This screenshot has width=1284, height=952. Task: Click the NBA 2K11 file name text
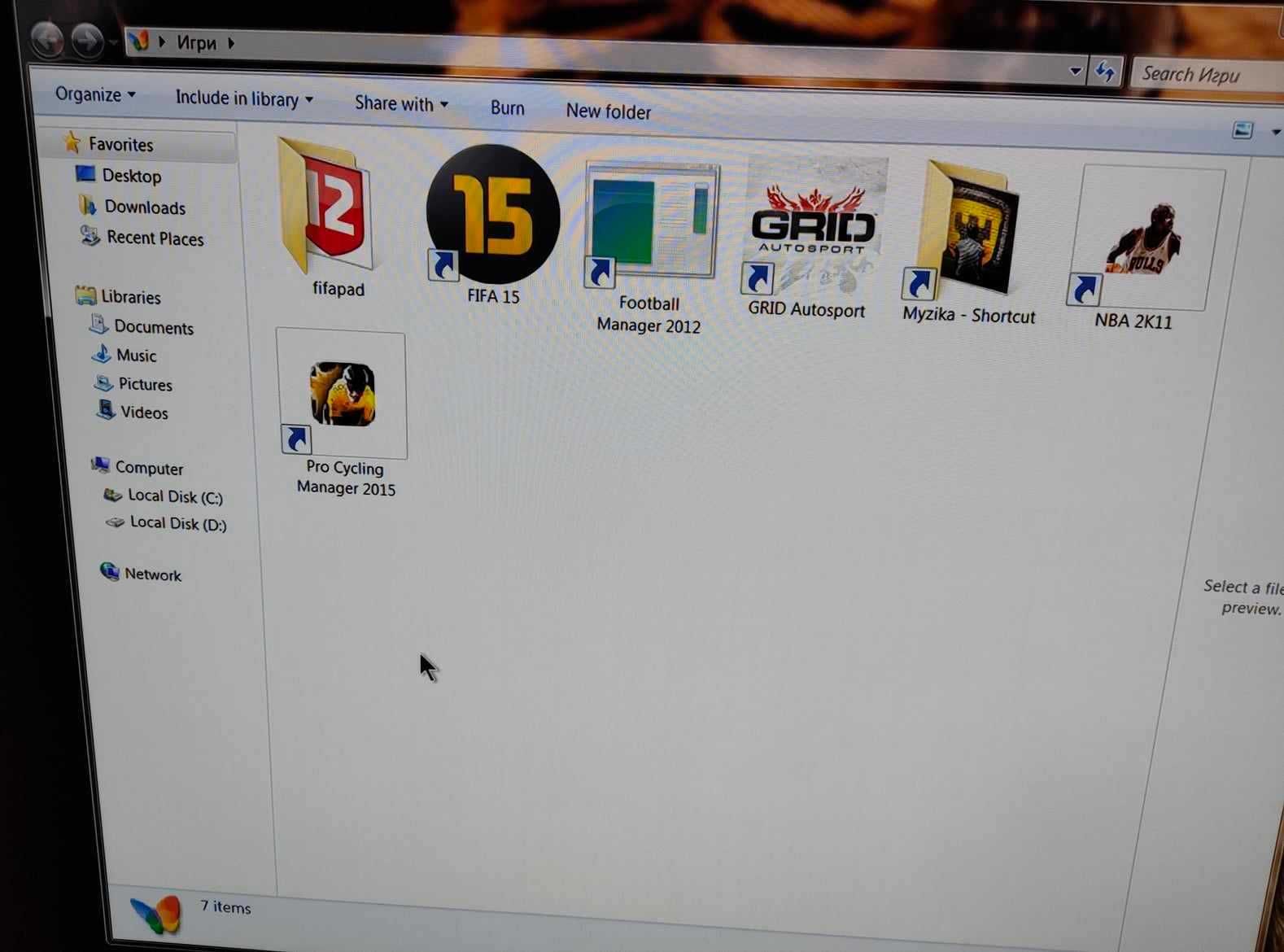[1133, 321]
